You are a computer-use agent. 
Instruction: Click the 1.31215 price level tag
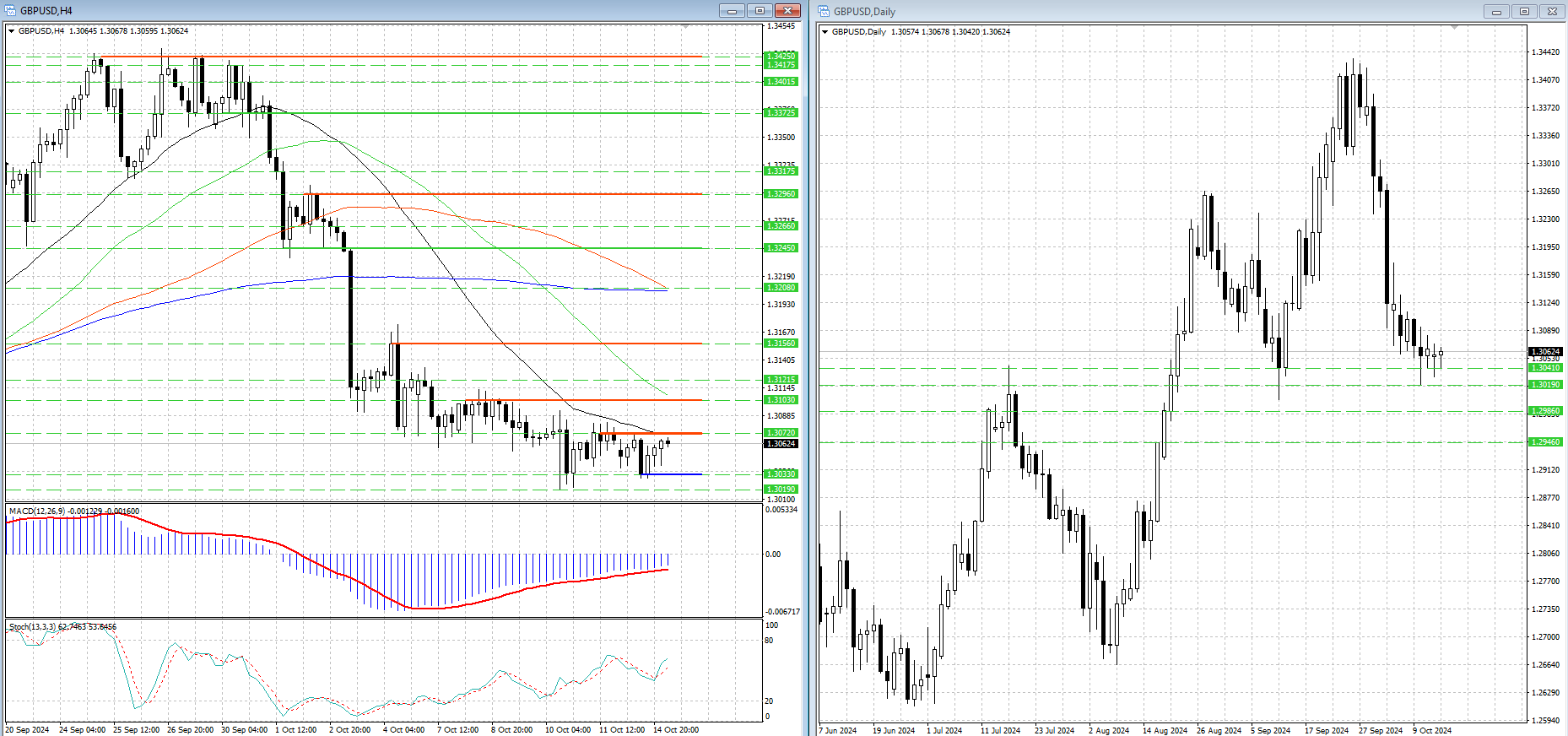(x=781, y=380)
